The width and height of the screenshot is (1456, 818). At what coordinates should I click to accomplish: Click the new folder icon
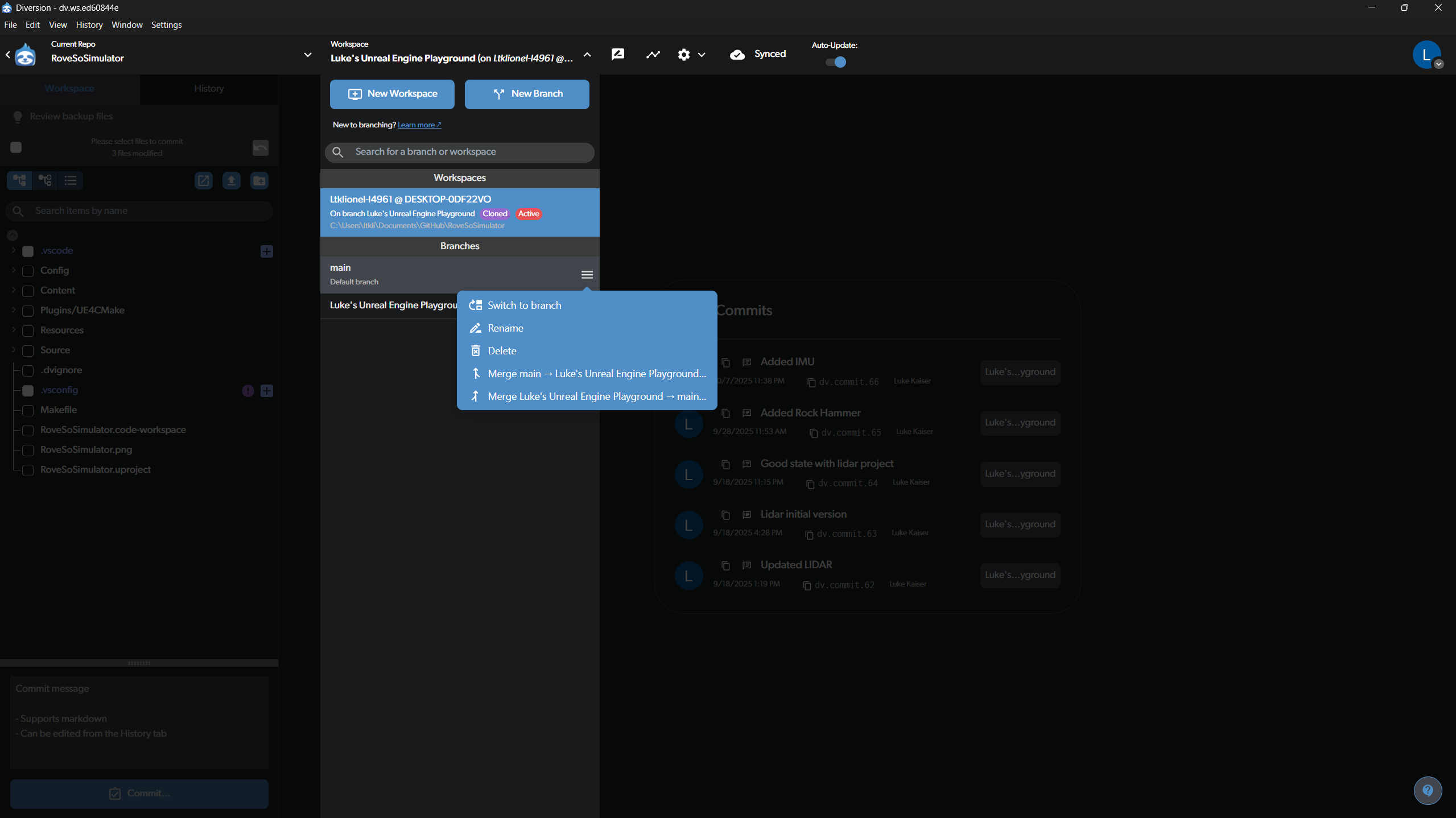coord(259,180)
